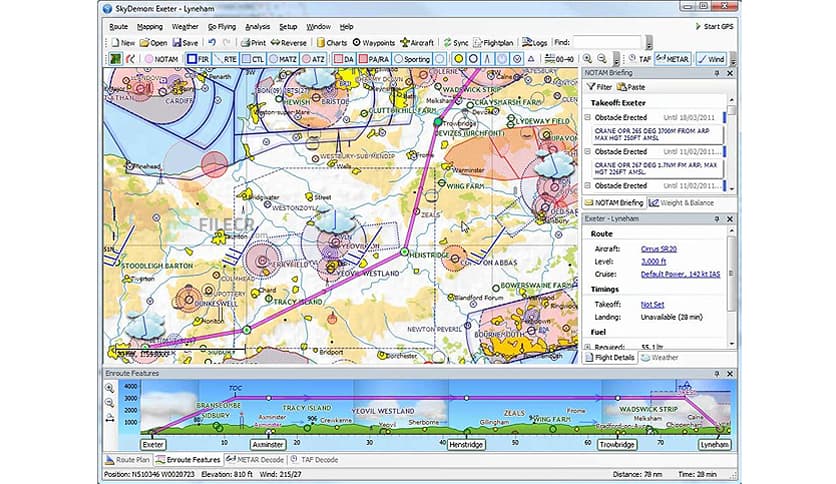Click the Print icon in toolbar
The image size is (836, 484).
pyautogui.click(x=252, y=43)
